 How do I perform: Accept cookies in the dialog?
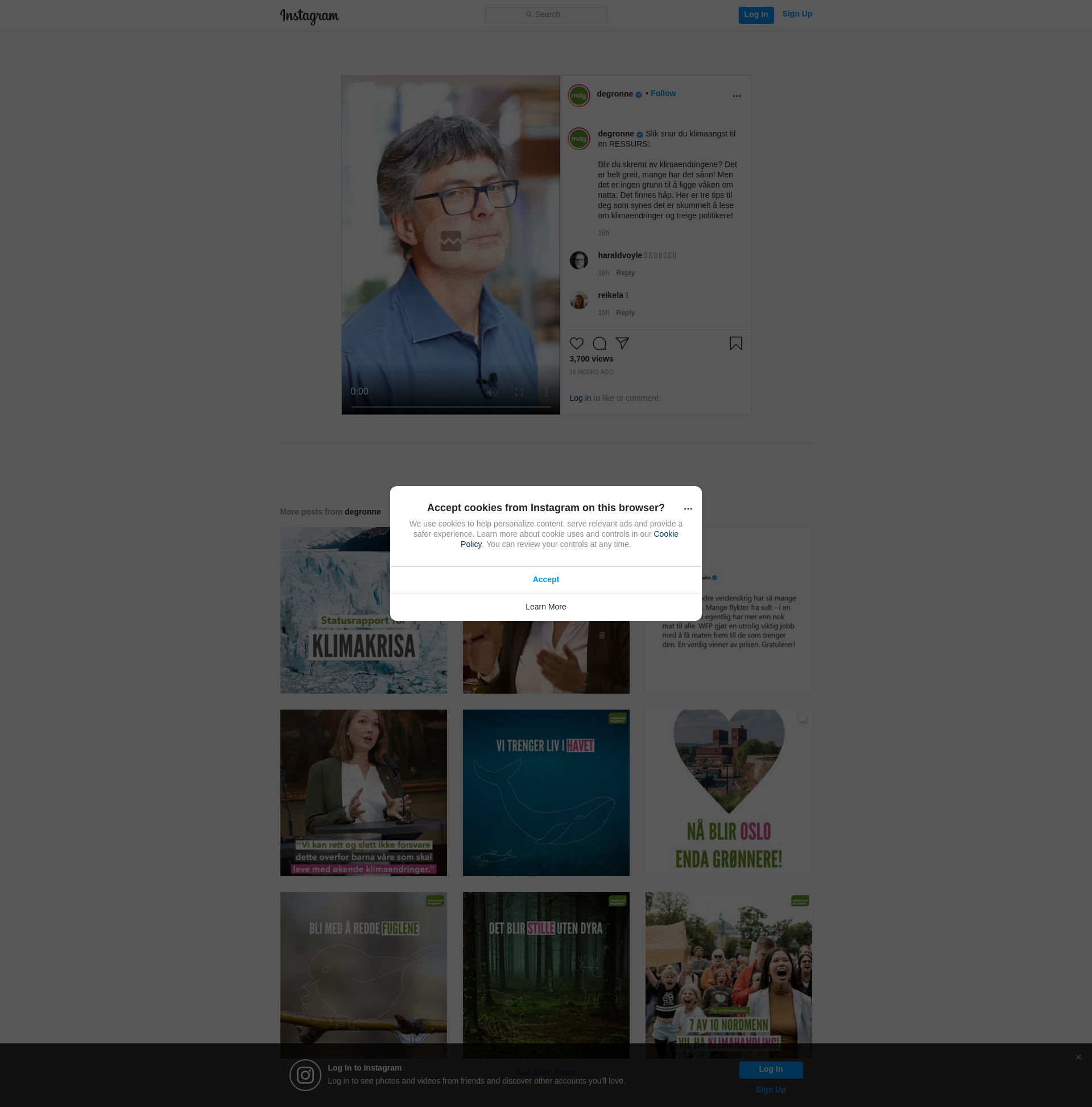point(545,579)
